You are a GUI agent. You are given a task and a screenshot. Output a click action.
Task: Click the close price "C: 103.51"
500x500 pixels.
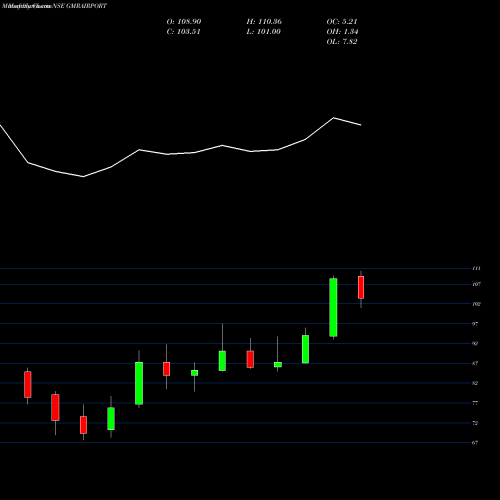(184, 32)
